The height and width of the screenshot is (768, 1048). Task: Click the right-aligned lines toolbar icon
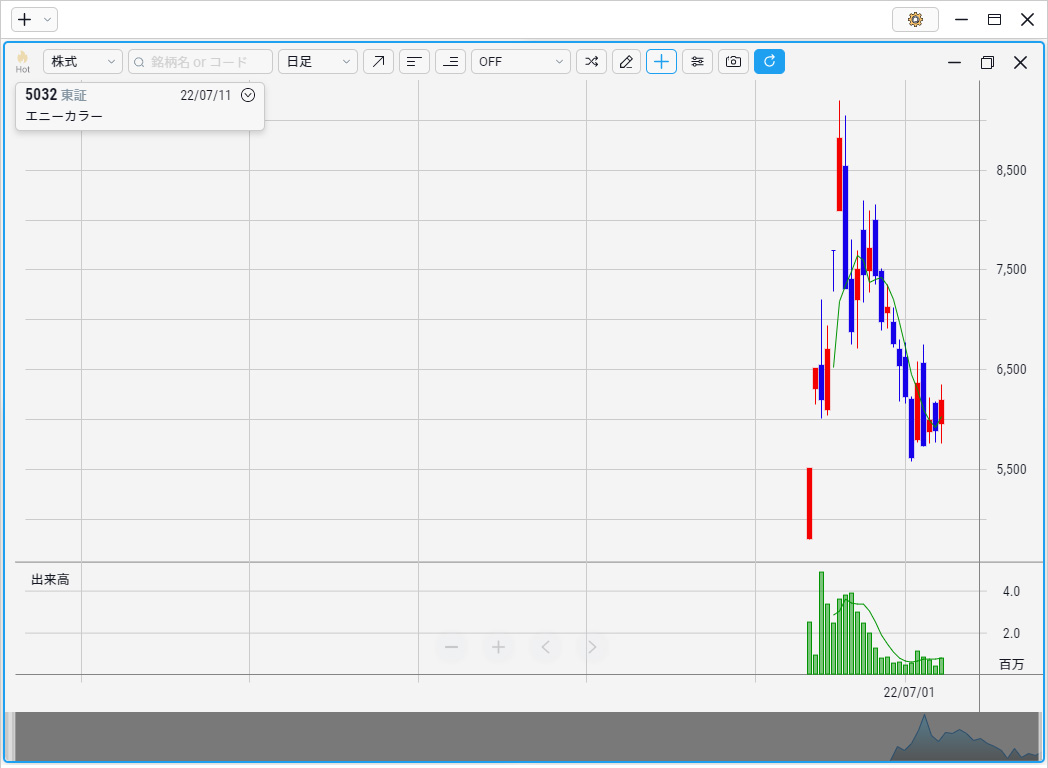pyautogui.click(x=450, y=61)
